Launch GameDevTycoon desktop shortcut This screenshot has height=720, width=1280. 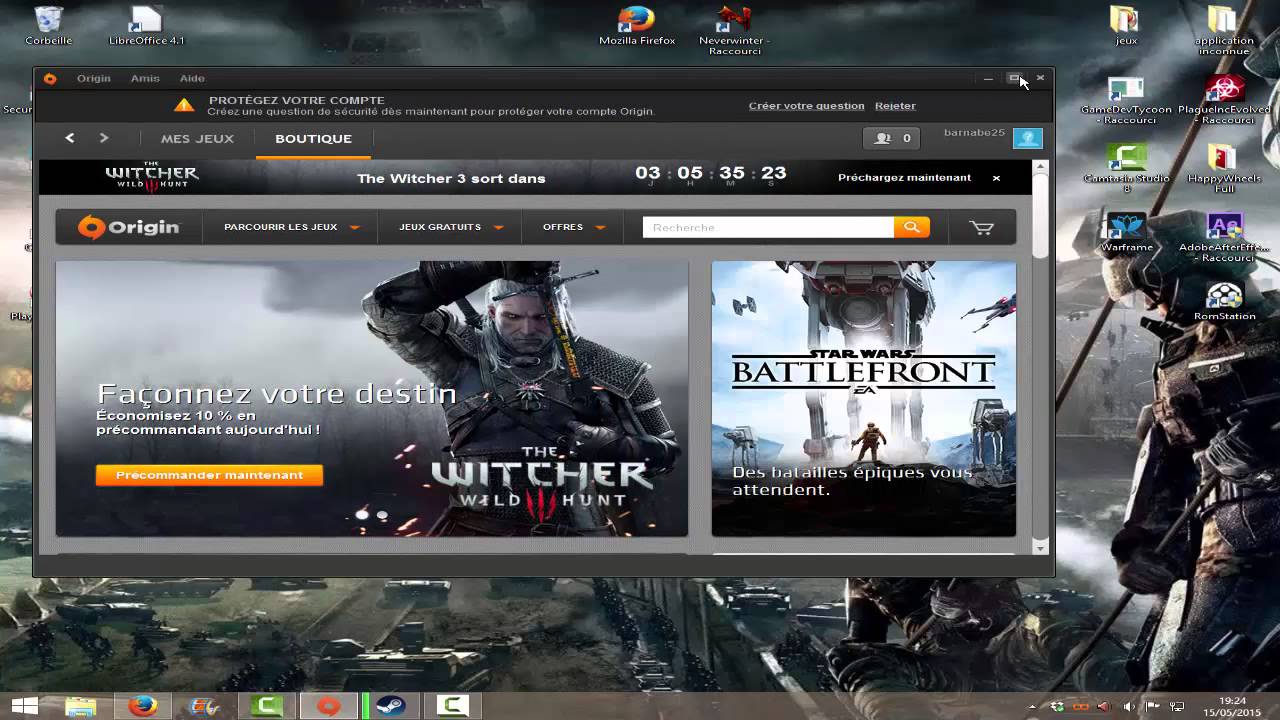[x=1126, y=100]
